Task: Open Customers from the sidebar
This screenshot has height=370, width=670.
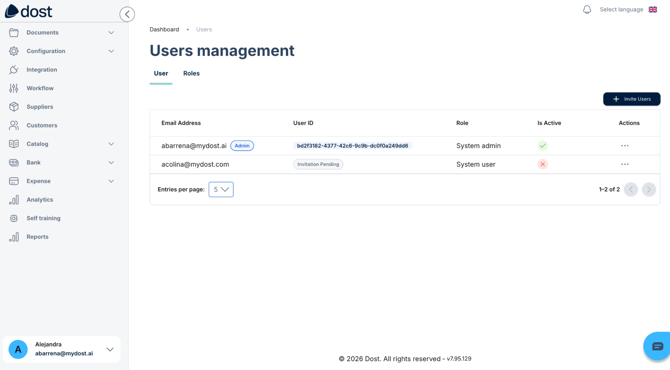Action: (x=42, y=125)
